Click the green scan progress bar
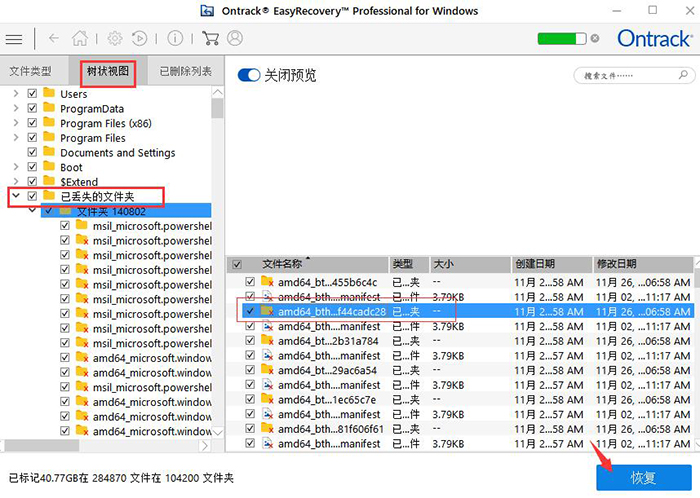 [562, 39]
